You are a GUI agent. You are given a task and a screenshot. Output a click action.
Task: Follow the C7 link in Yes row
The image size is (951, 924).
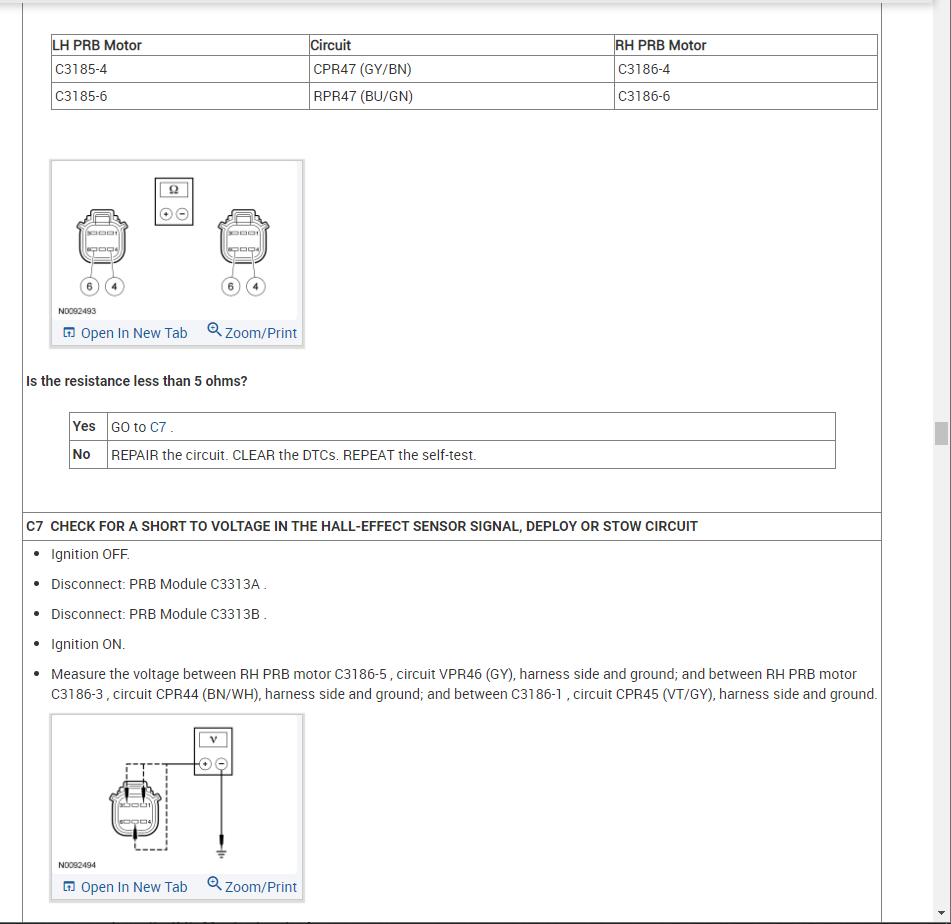pyautogui.click(x=158, y=427)
